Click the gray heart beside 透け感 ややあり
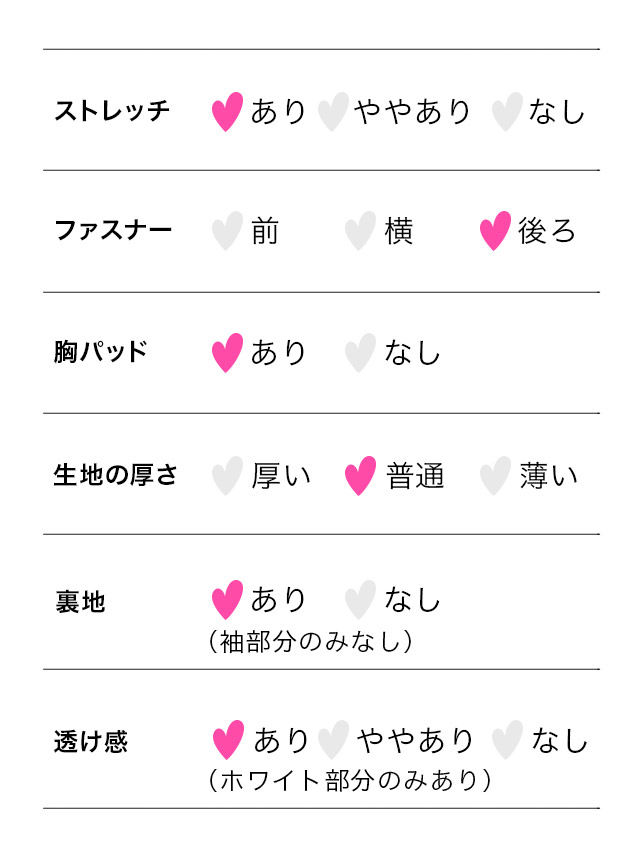Viewport: 640px width, 854px height. point(333,741)
